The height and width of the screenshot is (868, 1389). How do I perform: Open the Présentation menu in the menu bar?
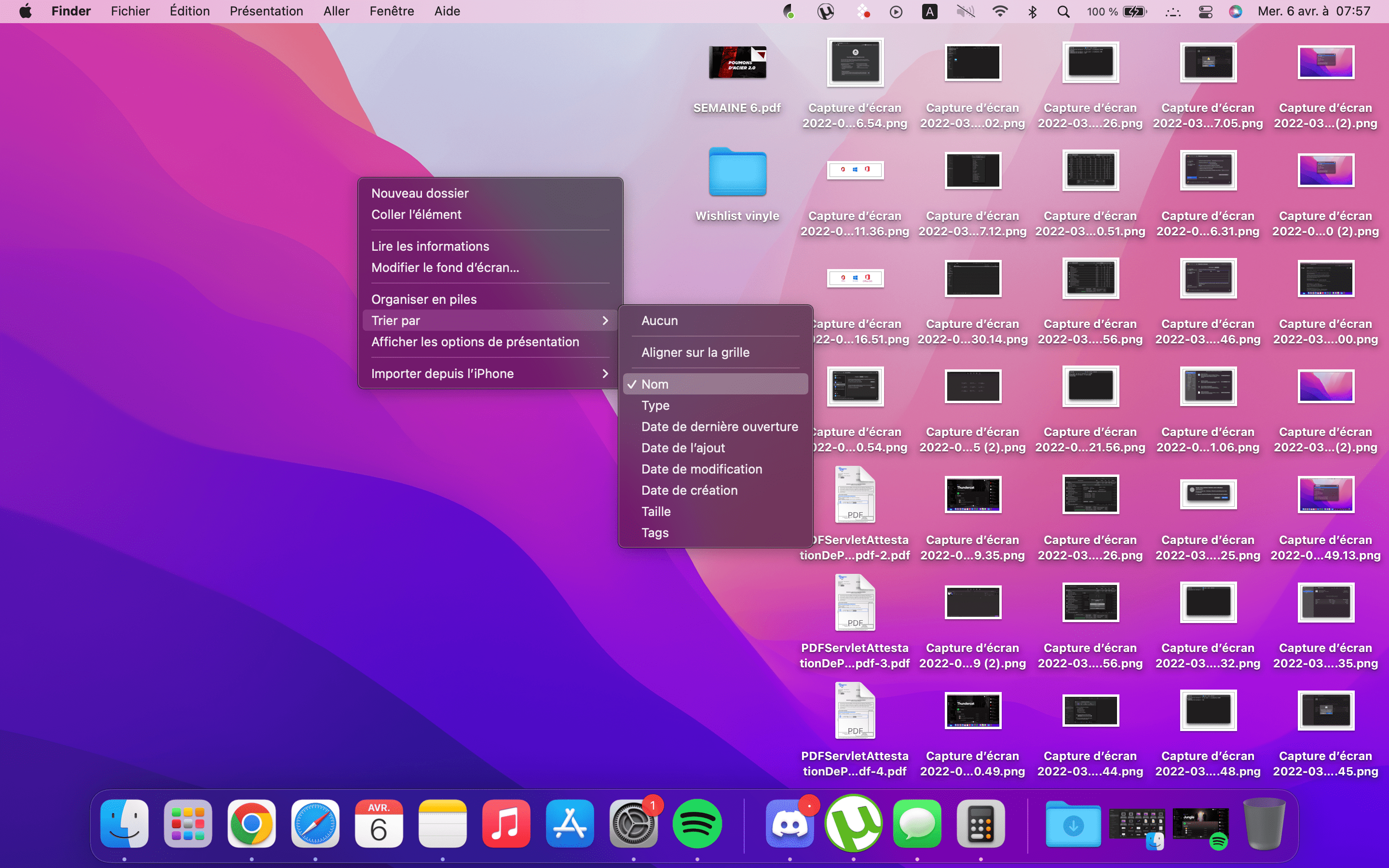click(266, 12)
